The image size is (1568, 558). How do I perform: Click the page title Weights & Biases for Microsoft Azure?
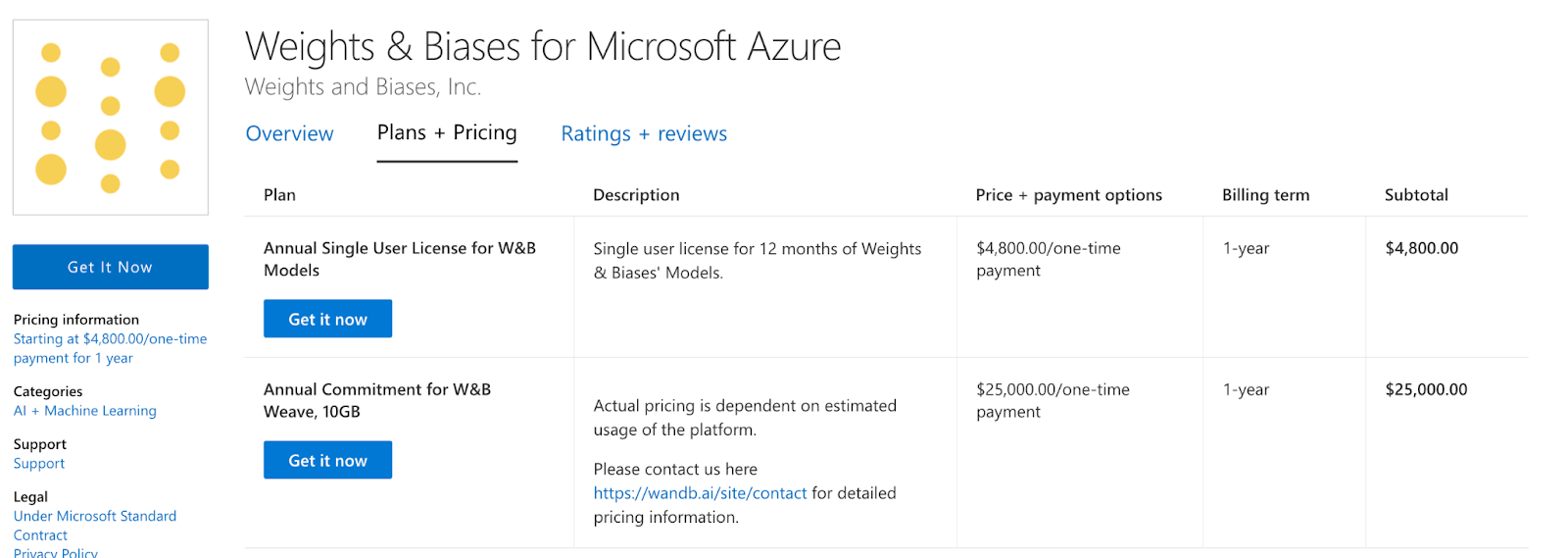(x=543, y=46)
